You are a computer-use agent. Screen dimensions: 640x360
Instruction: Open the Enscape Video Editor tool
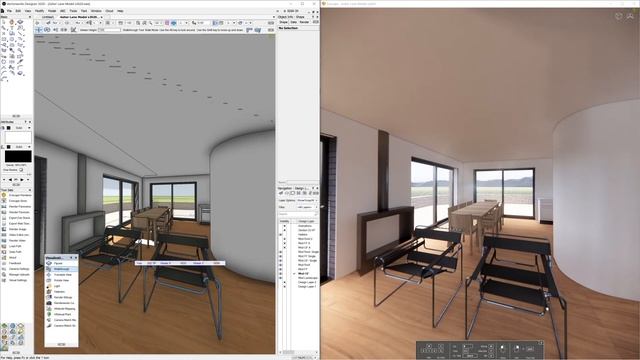[x=16, y=235]
